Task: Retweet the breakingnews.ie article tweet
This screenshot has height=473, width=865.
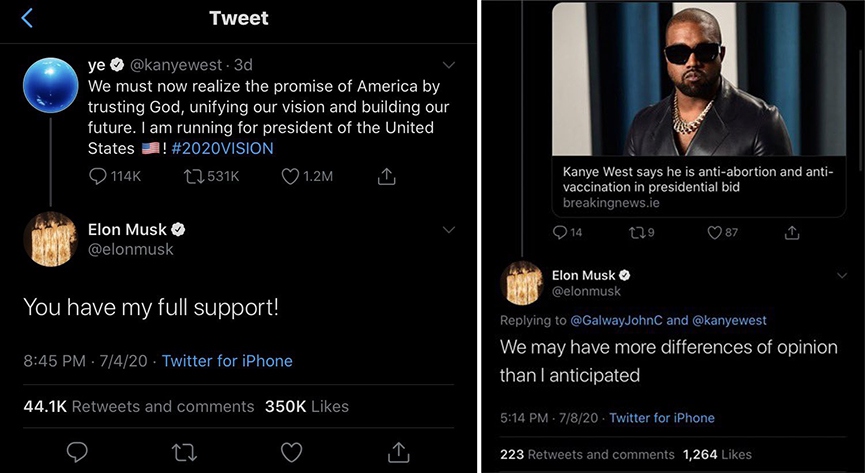Action: click(637, 232)
